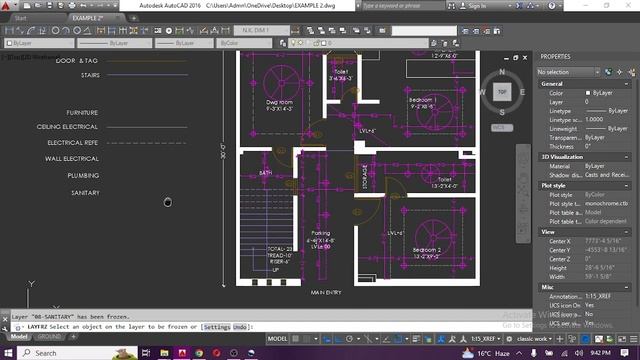The height and width of the screenshot is (360, 640).
Task: Open the classic work workspace dropdown
Action: pyautogui.click(x=535, y=339)
